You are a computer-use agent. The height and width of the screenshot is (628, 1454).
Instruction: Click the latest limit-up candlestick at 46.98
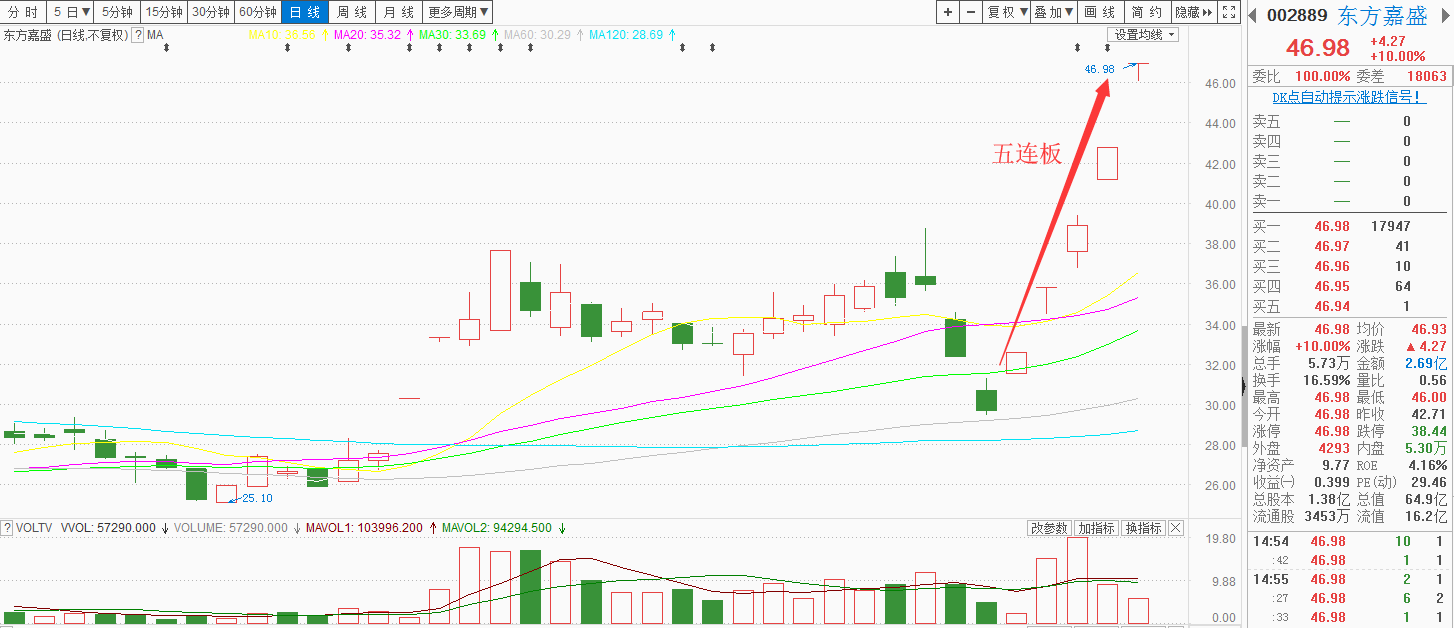(x=1139, y=70)
